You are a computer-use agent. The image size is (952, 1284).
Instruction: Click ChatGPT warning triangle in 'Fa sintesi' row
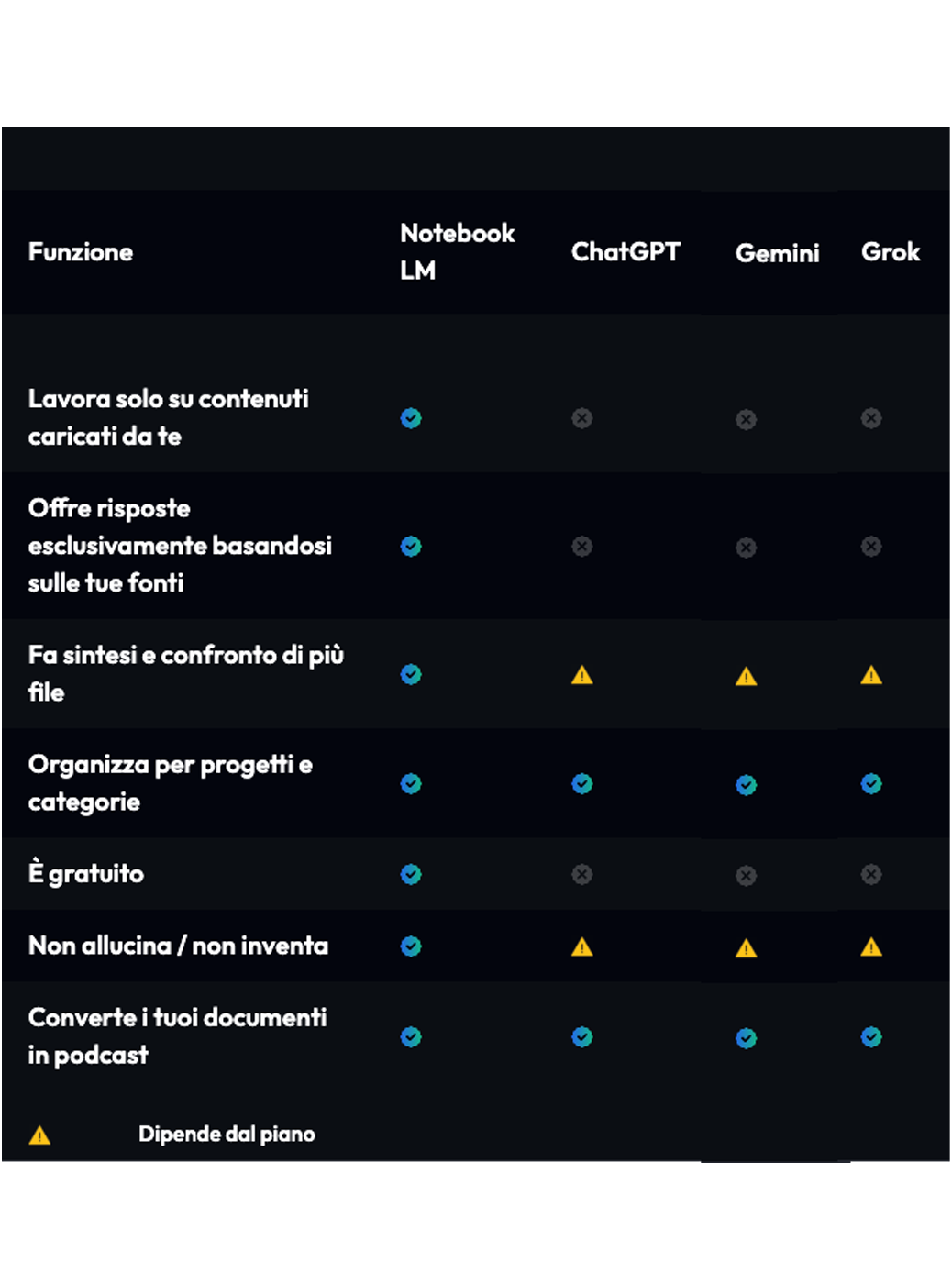coord(582,676)
